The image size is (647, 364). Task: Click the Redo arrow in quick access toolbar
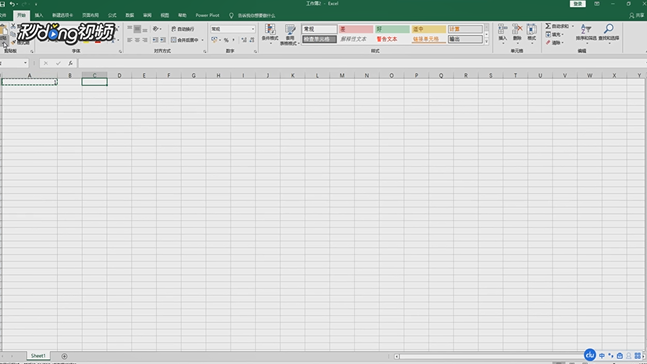(24, 4)
